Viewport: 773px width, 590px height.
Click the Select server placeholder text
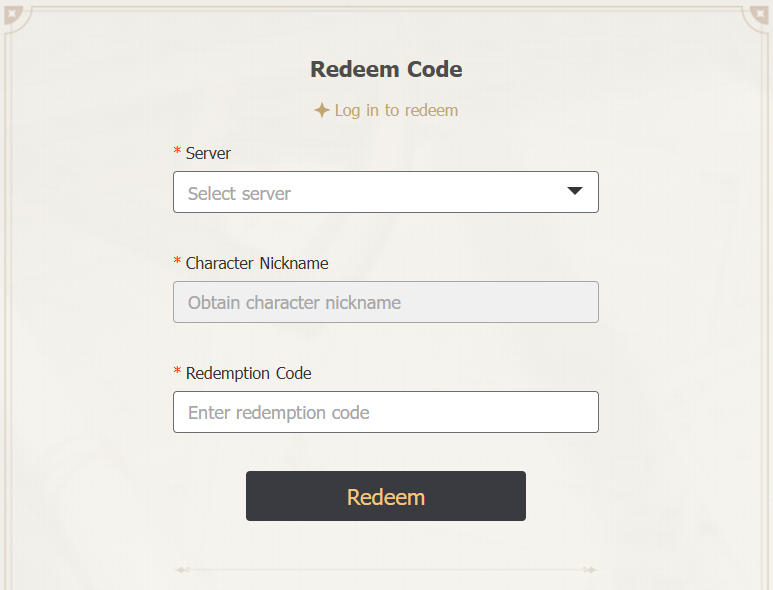pos(239,194)
